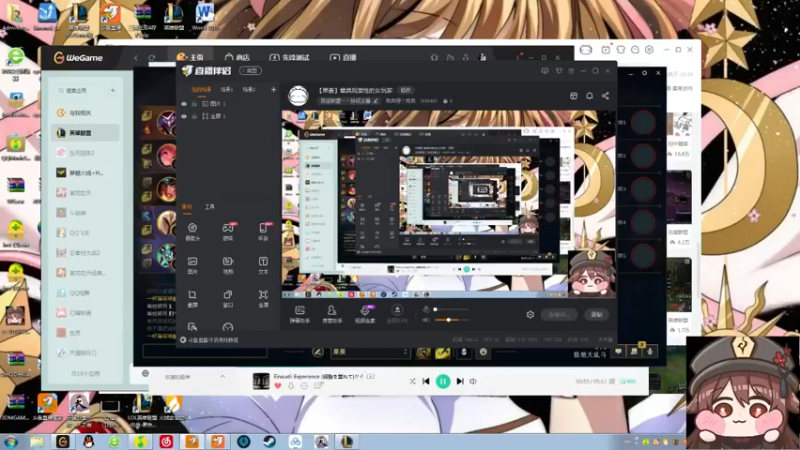Open the WeGame icon in the Windows taskbar

click(63, 441)
